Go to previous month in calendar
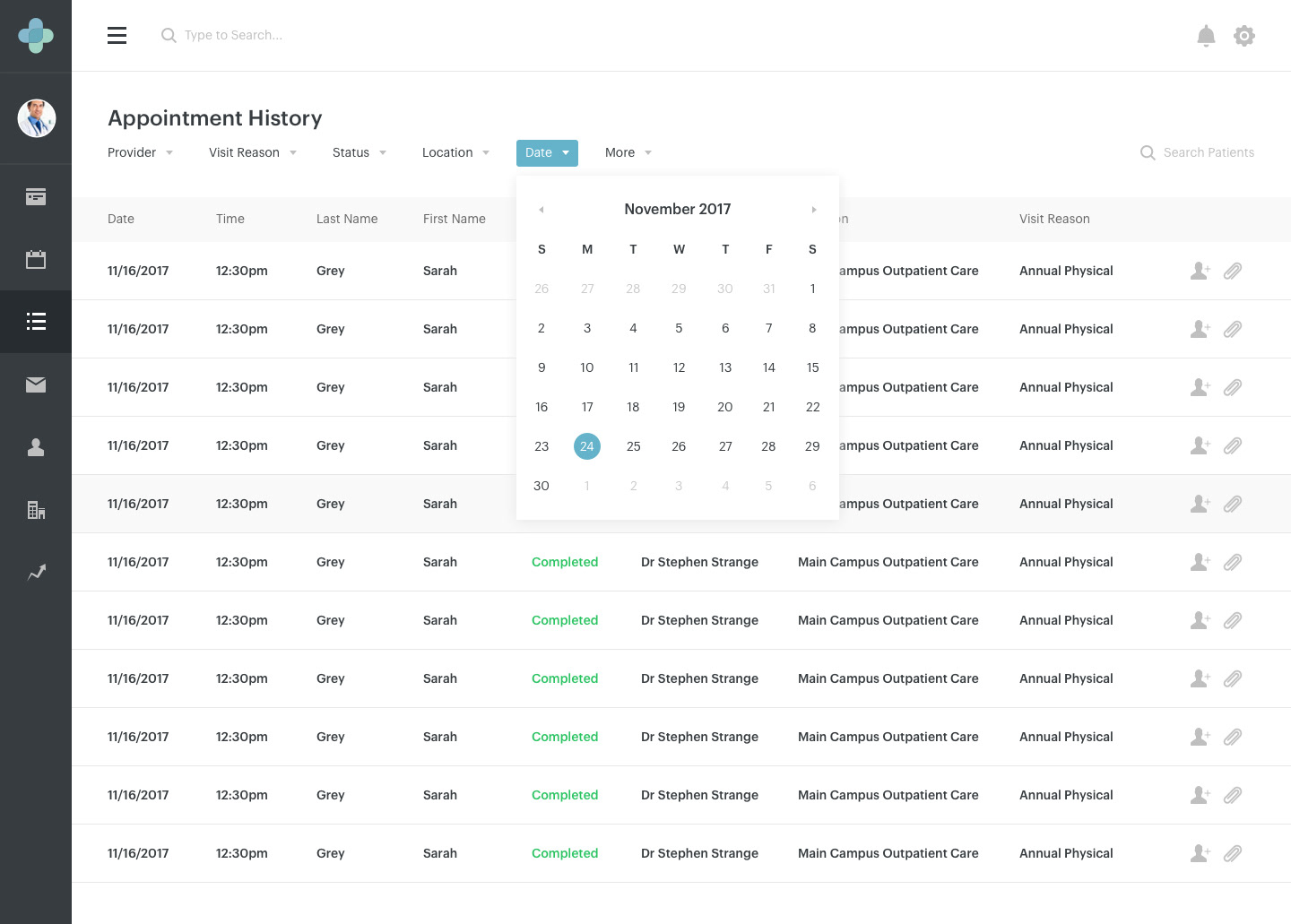Screen dimensions: 1291x924 [x=542, y=210]
